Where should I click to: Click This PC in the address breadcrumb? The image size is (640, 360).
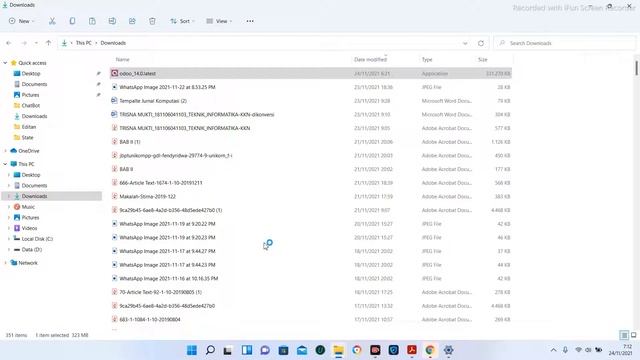pyautogui.click(x=84, y=43)
